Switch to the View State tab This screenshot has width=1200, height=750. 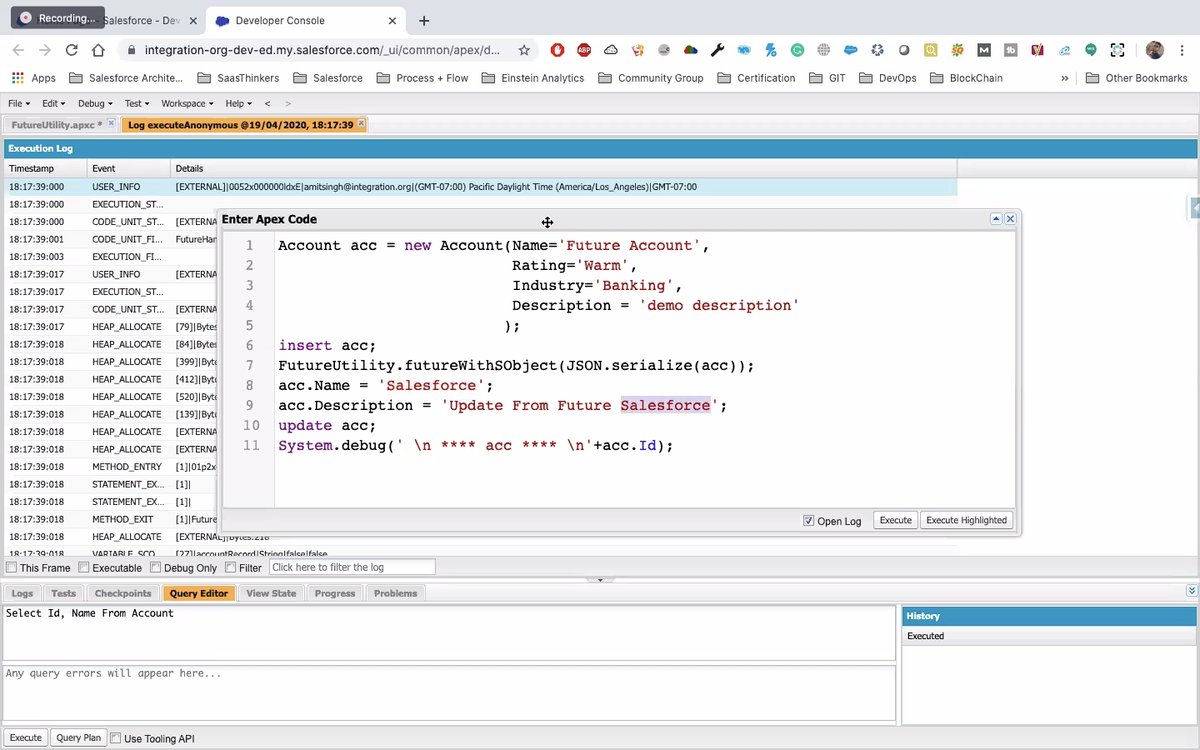click(271, 593)
